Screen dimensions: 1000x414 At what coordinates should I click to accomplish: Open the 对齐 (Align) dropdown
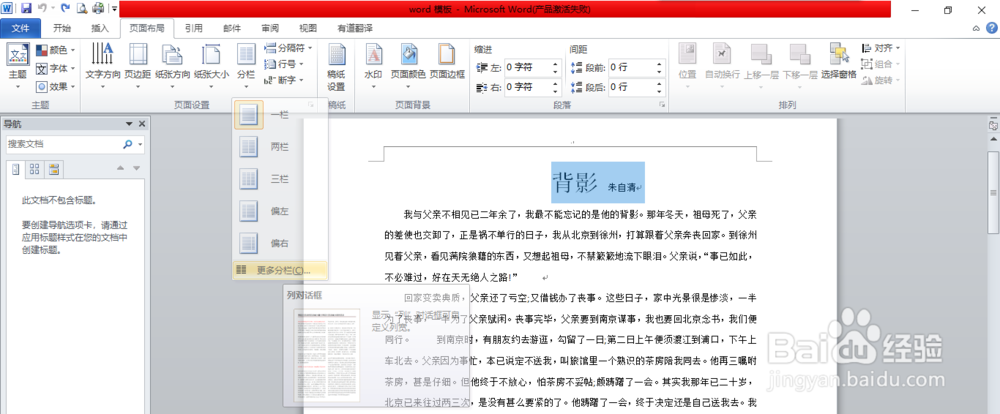coord(880,48)
